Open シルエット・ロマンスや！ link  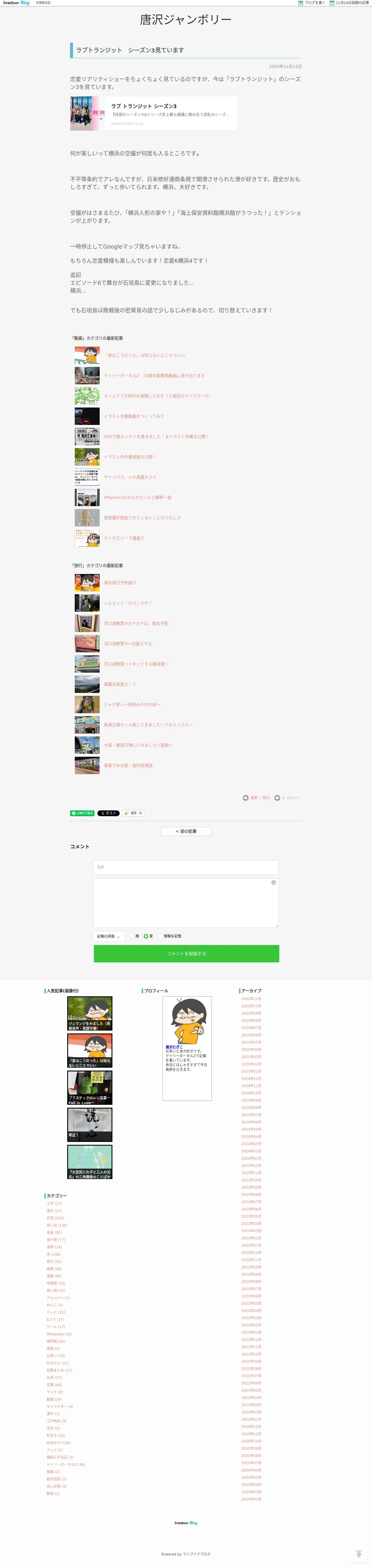[128, 603]
